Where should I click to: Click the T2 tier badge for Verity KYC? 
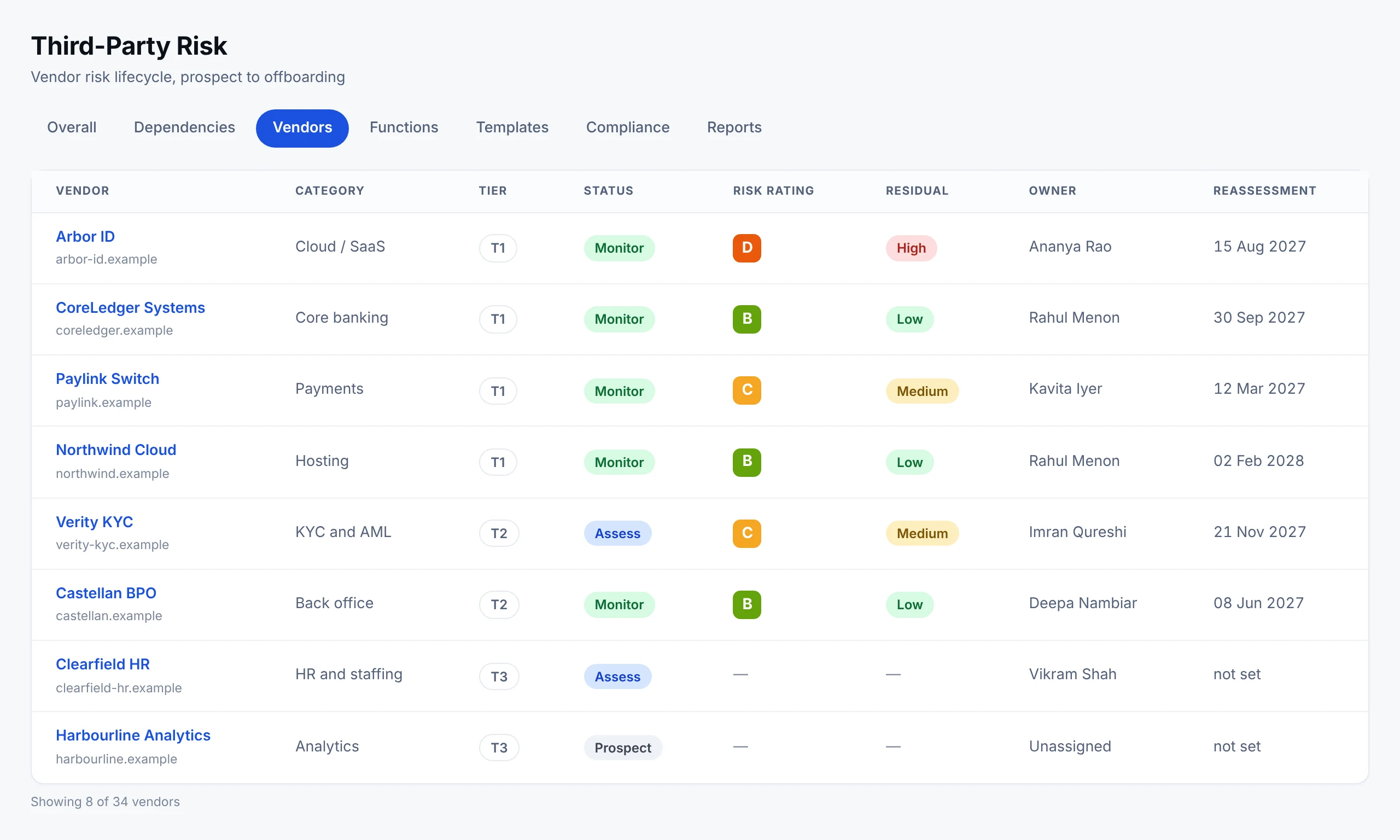click(499, 533)
